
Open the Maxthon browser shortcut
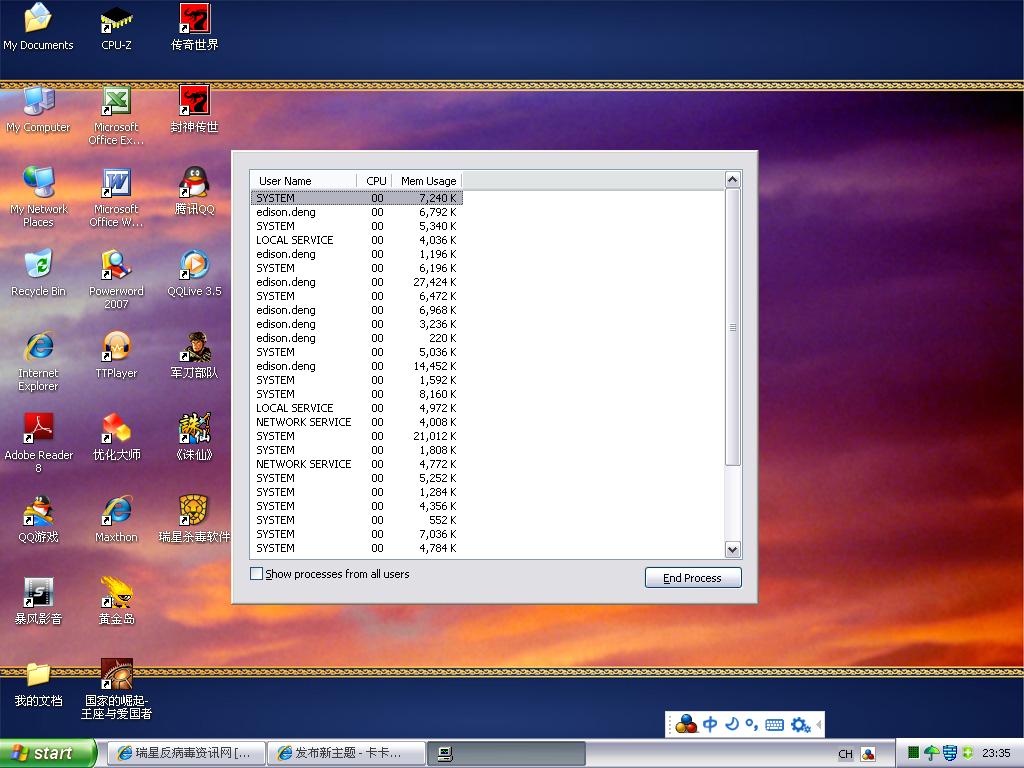[x=116, y=512]
